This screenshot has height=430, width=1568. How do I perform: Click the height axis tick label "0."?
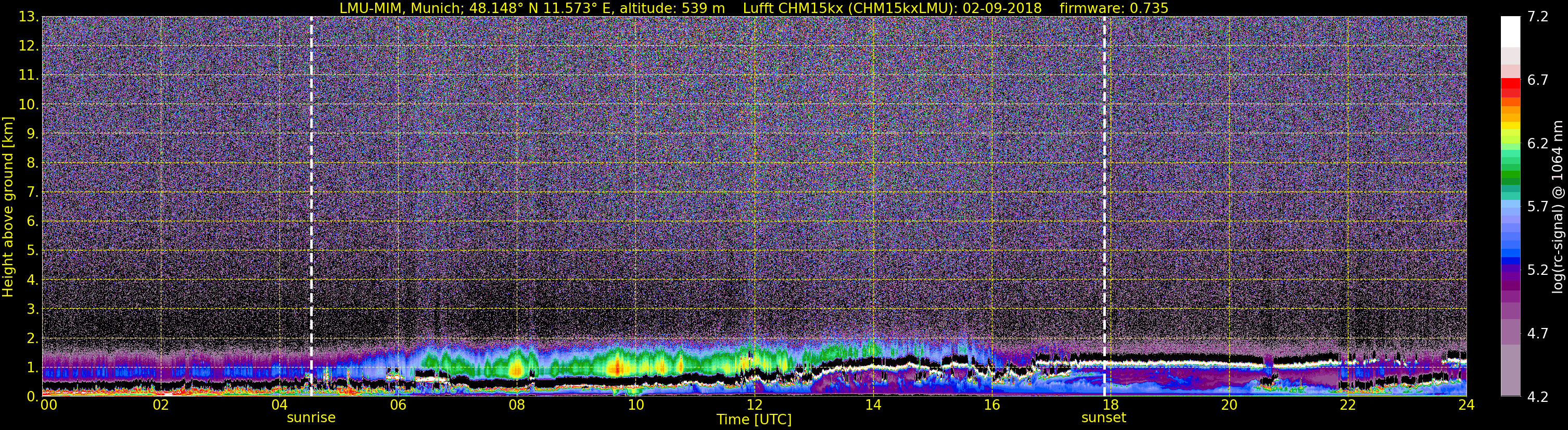pos(32,397)
